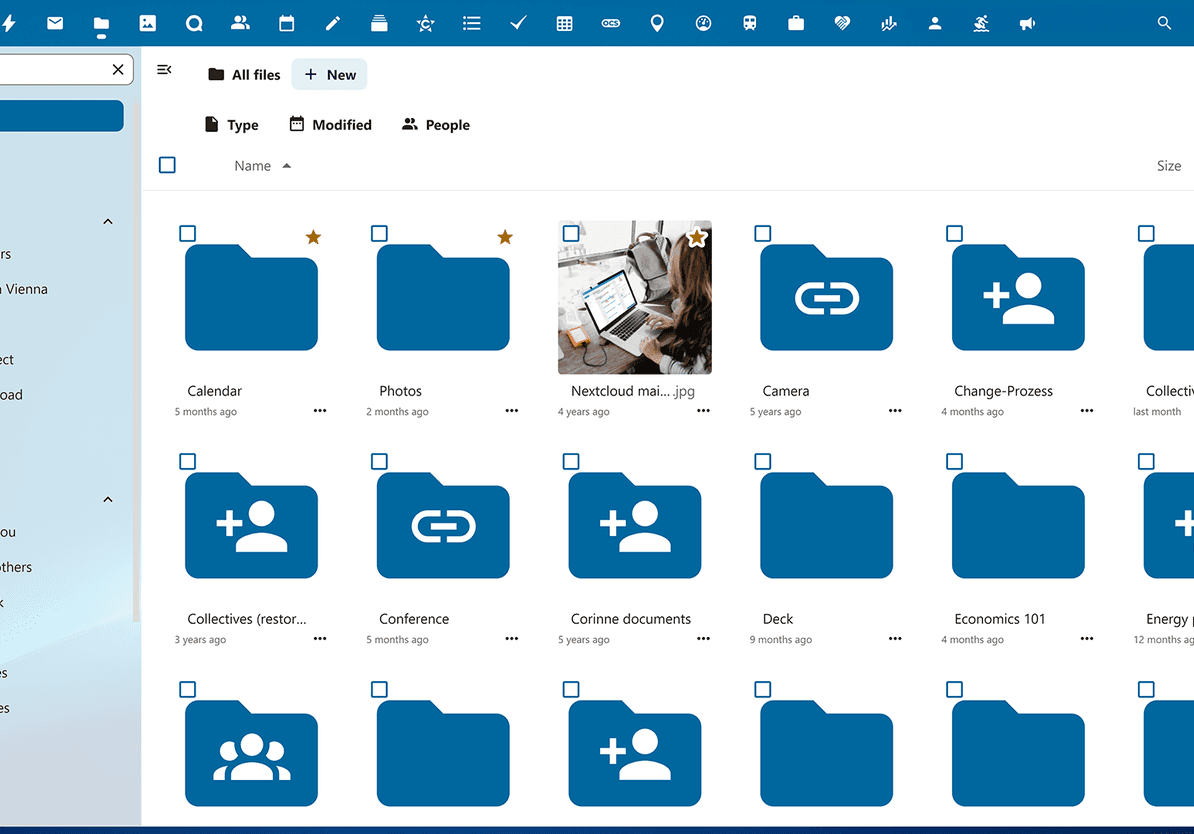1194x834 pixels.
Task: Go to All files breadcrumb
Action: 244,75
